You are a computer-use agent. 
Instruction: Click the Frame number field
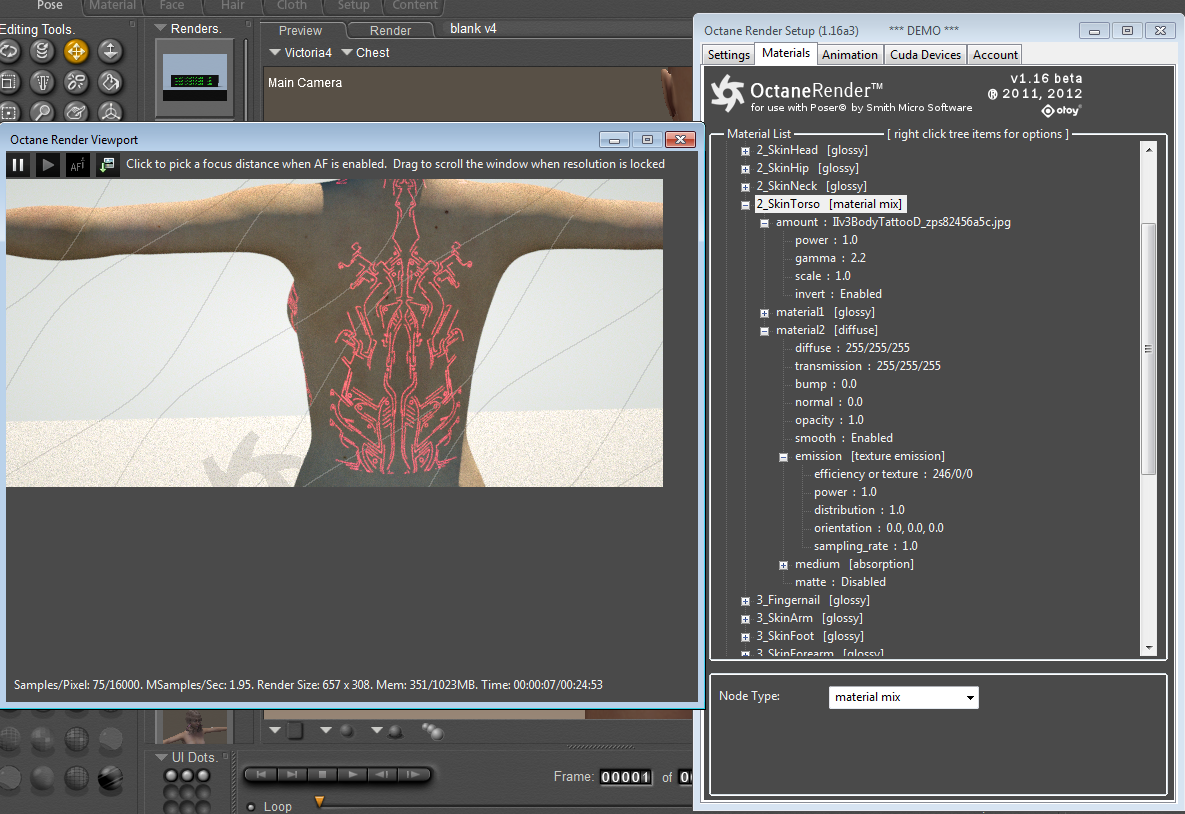(625, 777)
